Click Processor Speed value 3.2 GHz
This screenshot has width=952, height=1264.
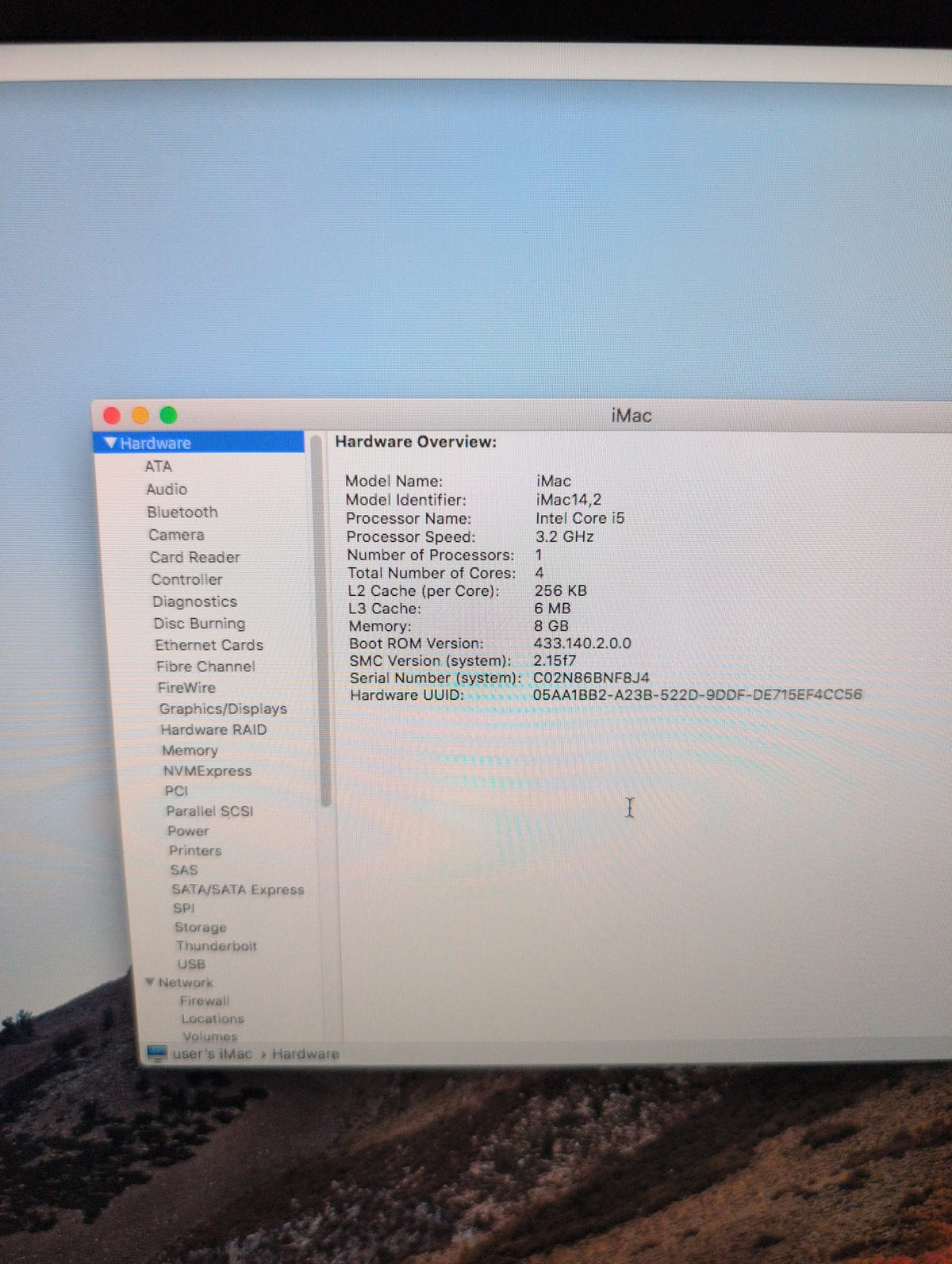point(564,536)
